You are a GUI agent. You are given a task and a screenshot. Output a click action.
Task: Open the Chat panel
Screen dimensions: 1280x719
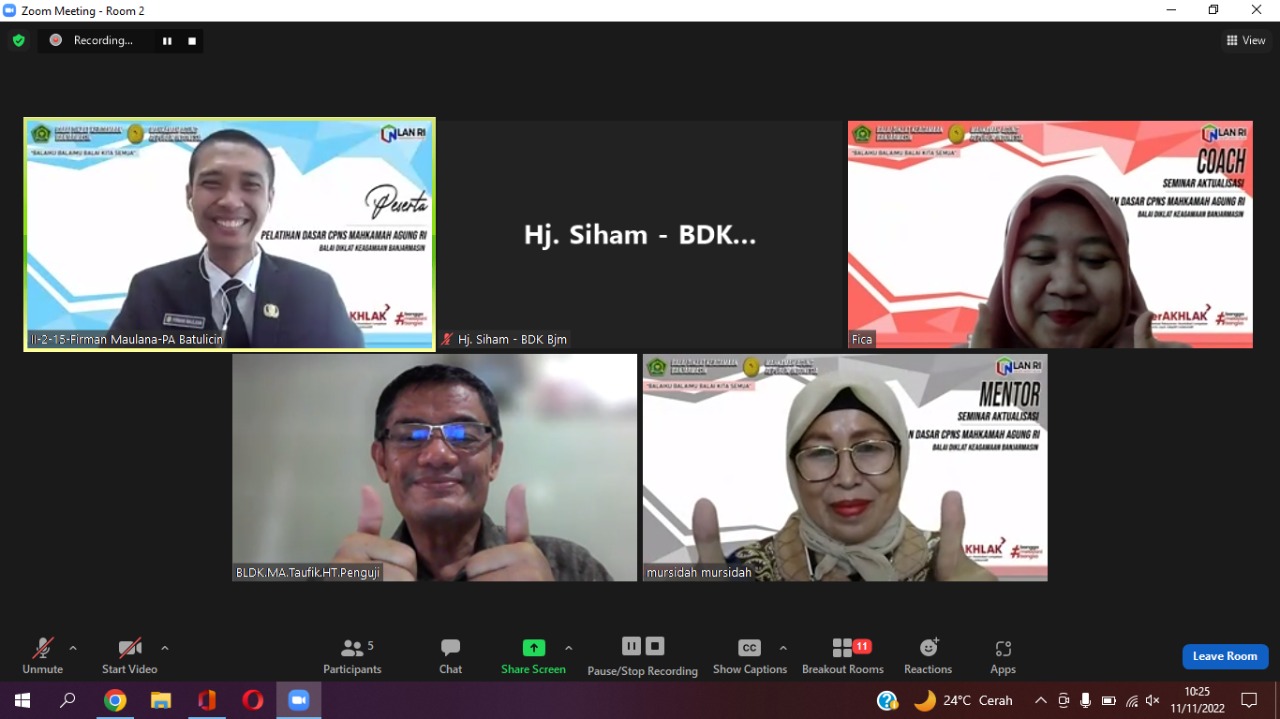point(450,656)
